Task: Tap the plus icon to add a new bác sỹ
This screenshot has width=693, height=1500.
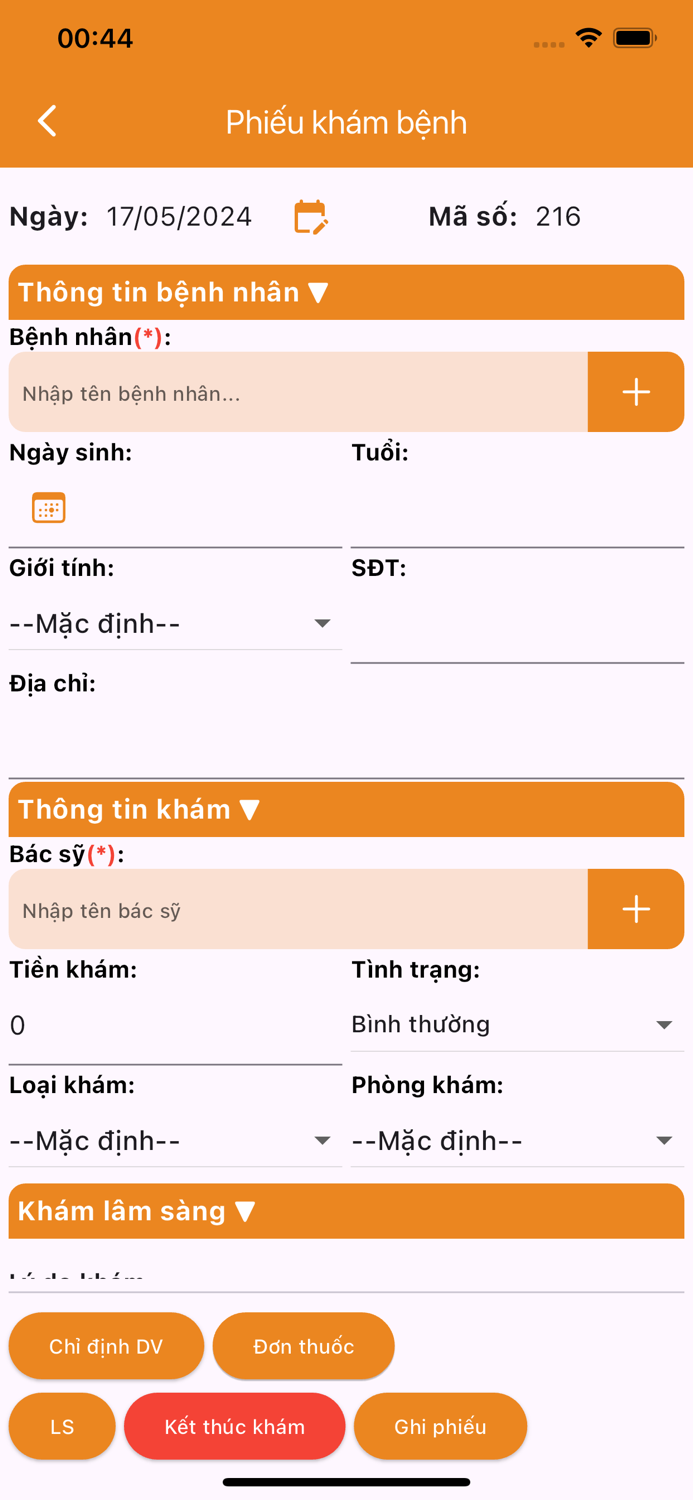Action: click(635, 908)
